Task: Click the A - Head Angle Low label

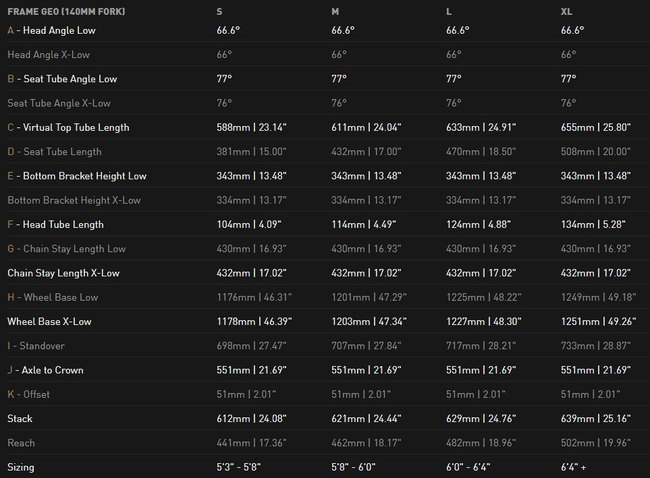Action: 51,30
